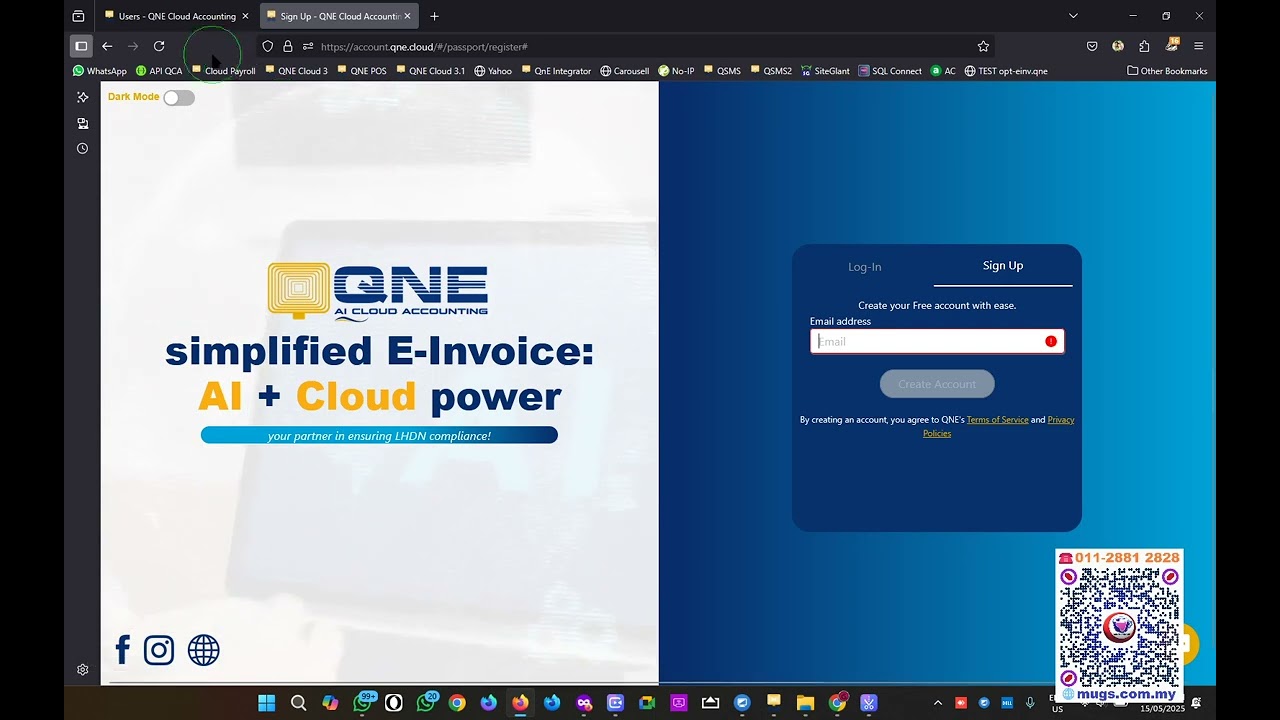List all tabs dropdown arrow
Viewport: 1280px width, 720px height.
click(1073, 16)
